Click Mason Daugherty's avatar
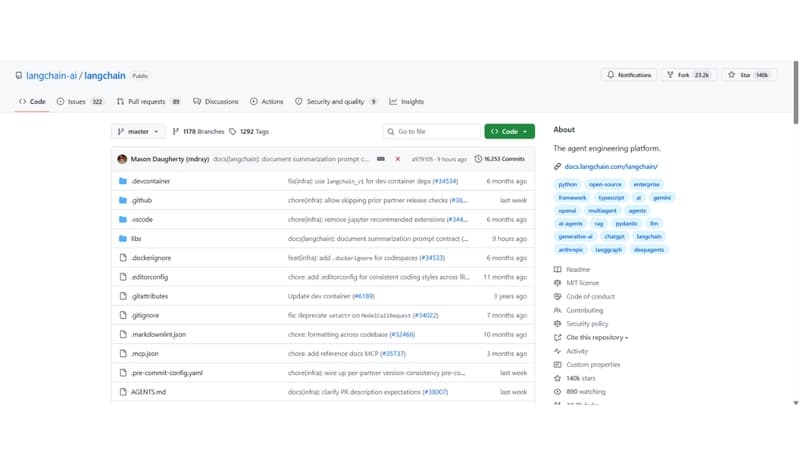This screenshot has height=450, width=800. [x=122, y=159]
